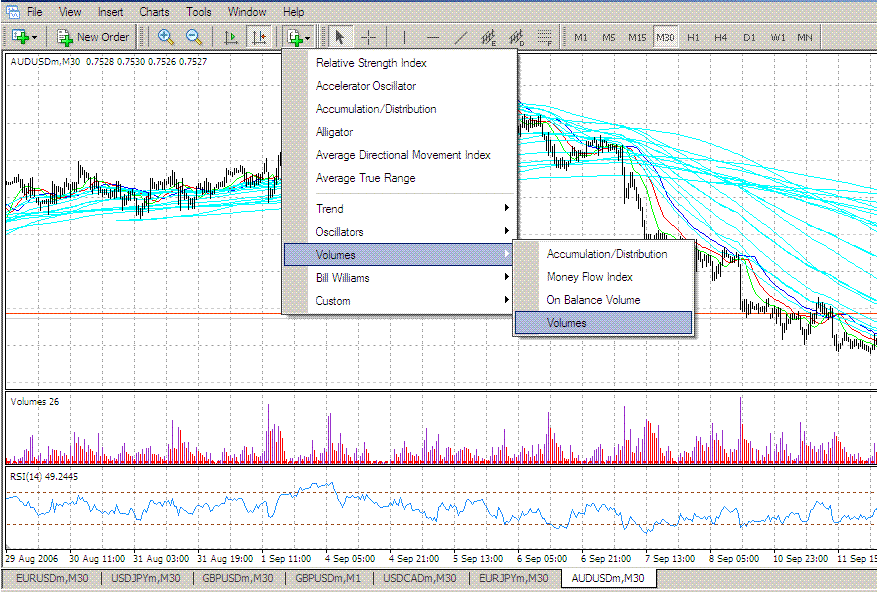Switch to H1 timeframe
Screen dimensions: 877x592
click(x=693, y=37)
